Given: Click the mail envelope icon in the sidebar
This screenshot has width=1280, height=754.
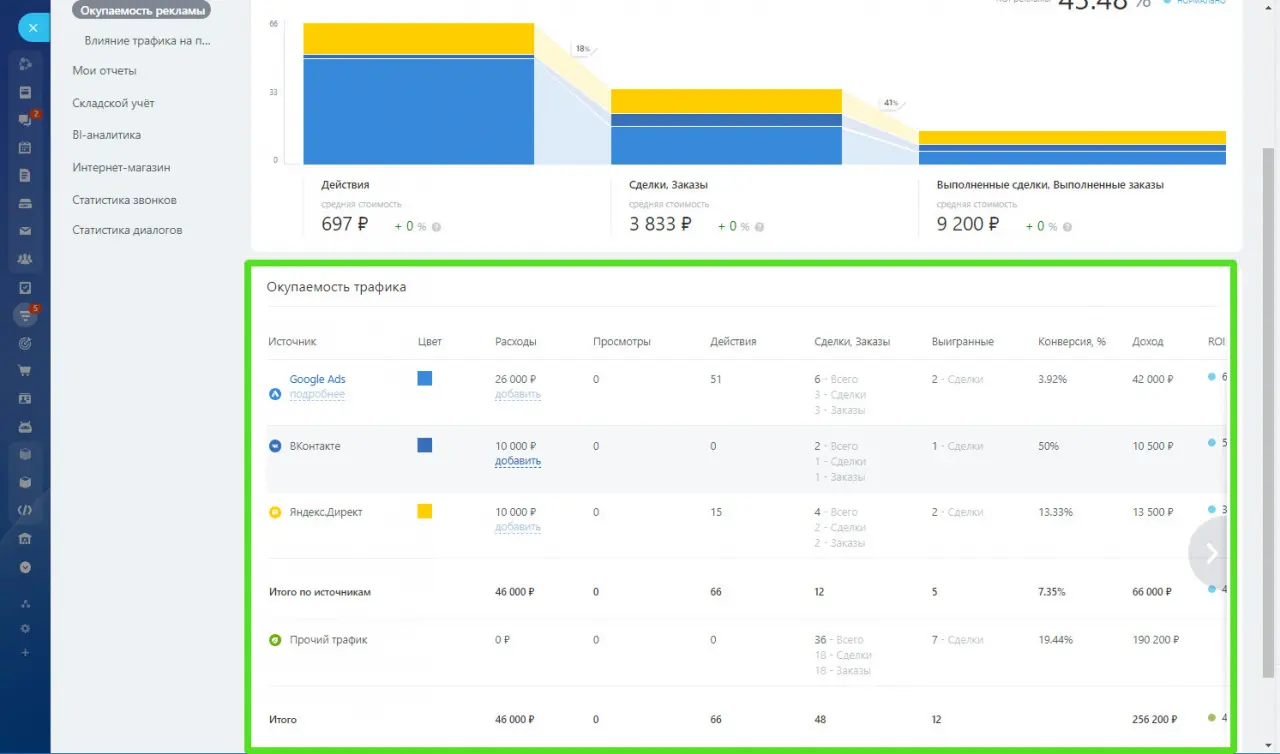Looking at the screenshot, I should [x=26, y=231].
